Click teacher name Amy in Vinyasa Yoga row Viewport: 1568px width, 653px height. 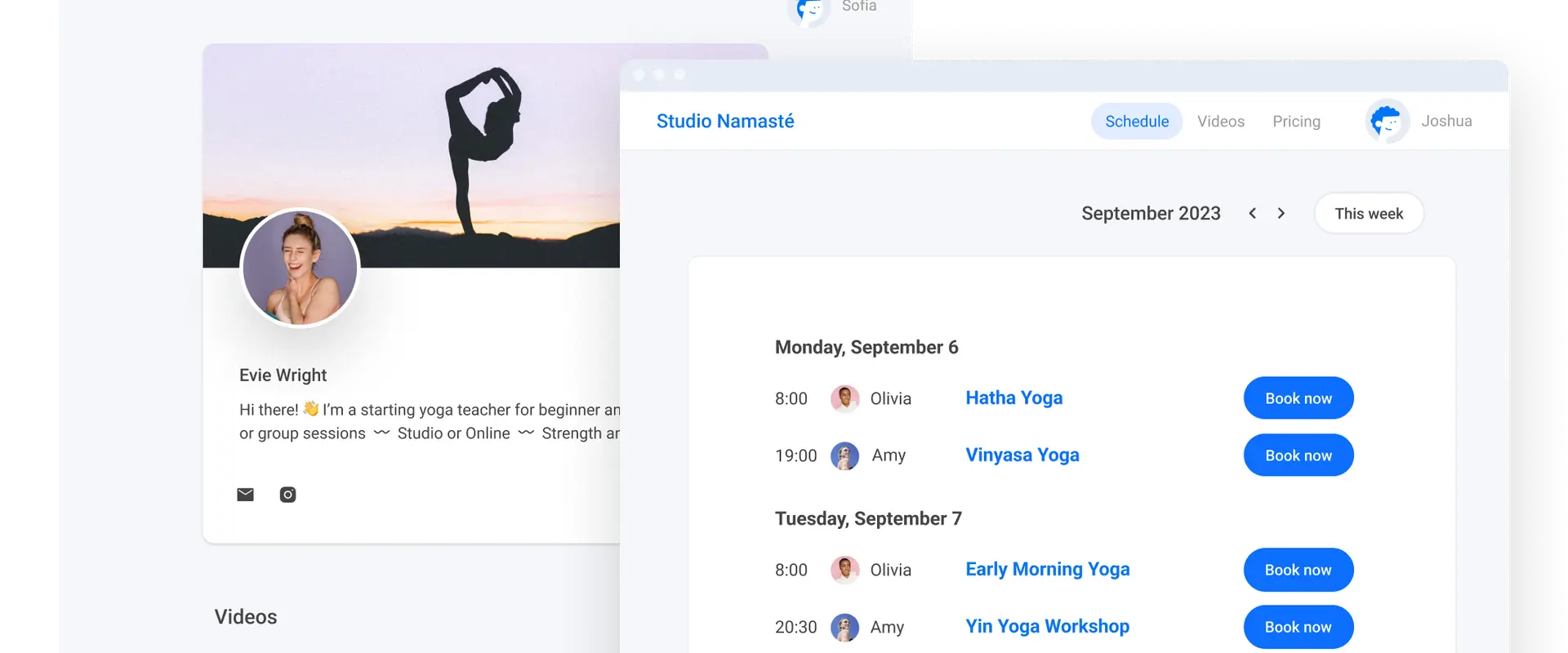coord(889,456)
